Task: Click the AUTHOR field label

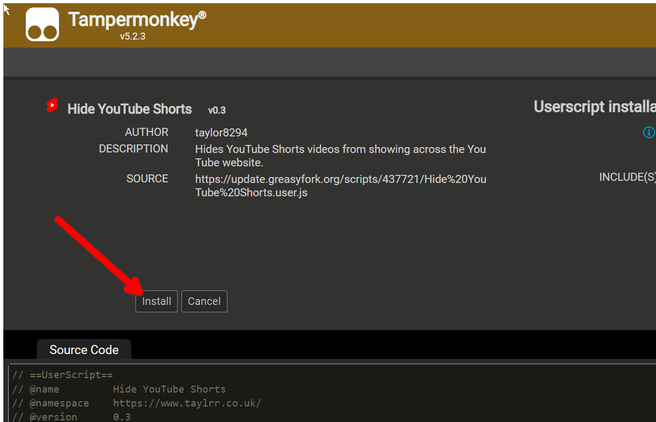Action: [146, 132]
